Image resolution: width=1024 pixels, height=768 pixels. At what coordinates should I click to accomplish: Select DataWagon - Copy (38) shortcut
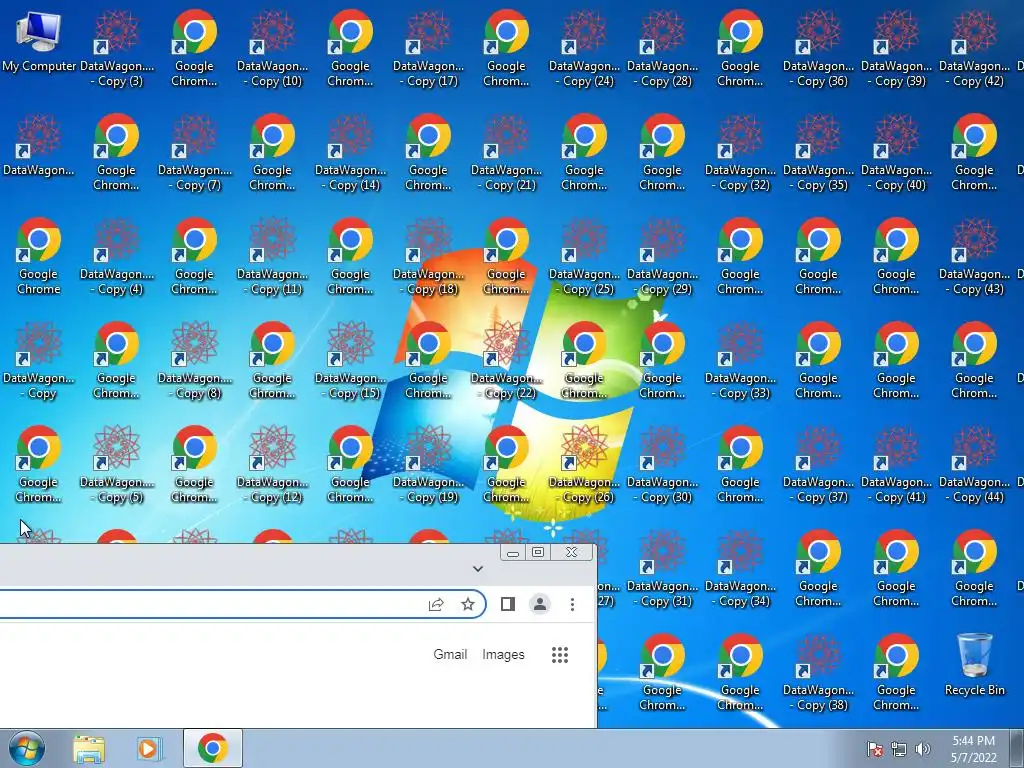click(818, 673)
